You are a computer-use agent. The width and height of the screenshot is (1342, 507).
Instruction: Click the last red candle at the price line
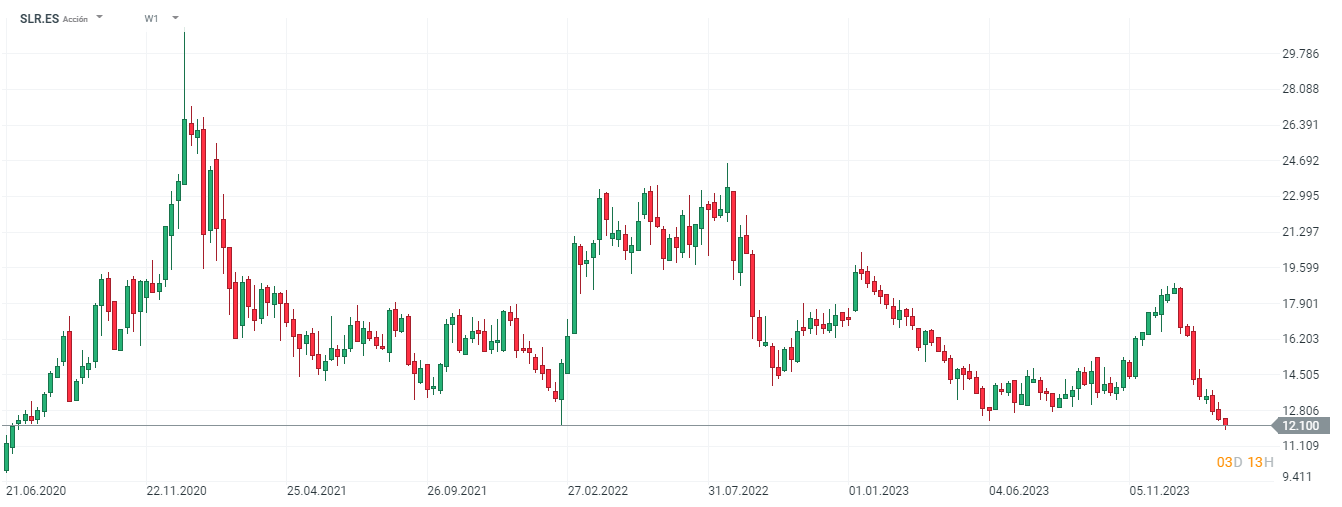1225,423
